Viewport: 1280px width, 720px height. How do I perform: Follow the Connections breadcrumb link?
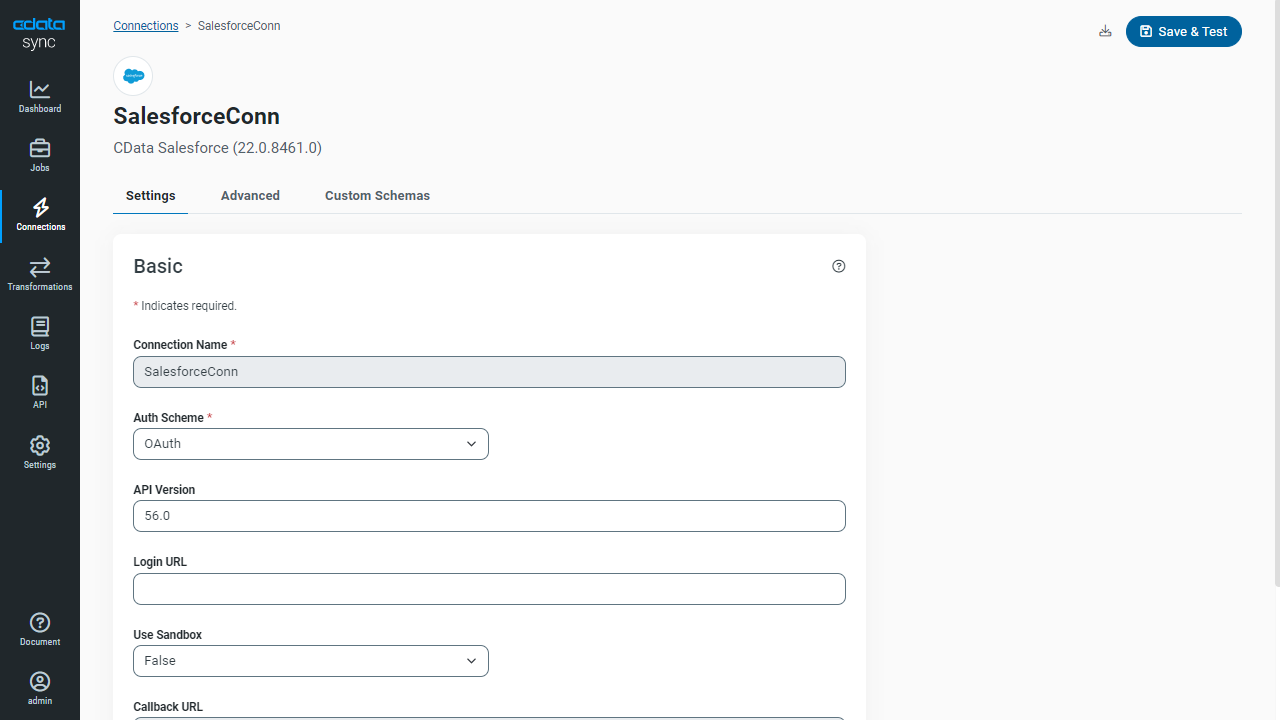pyautogui.click(x=146, y=26)
